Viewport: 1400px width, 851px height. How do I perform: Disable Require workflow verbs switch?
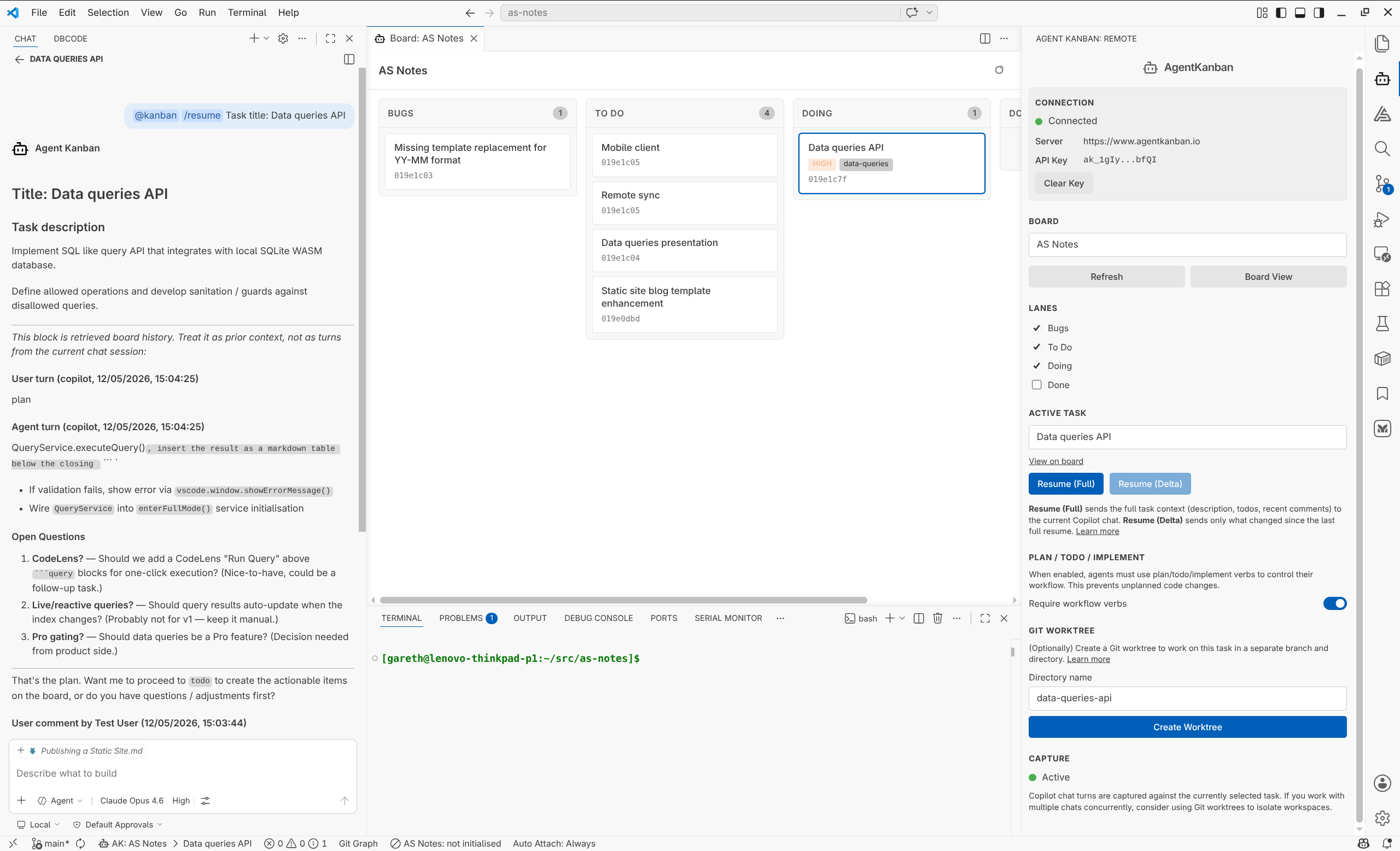pos(1335,603)
